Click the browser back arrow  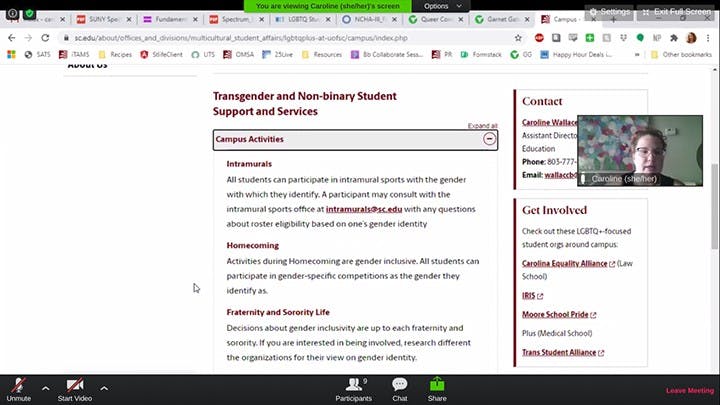(11, 37)
